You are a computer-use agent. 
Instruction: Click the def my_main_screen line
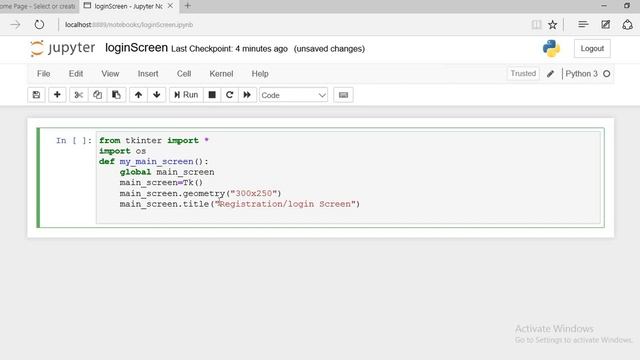point(153,162)
